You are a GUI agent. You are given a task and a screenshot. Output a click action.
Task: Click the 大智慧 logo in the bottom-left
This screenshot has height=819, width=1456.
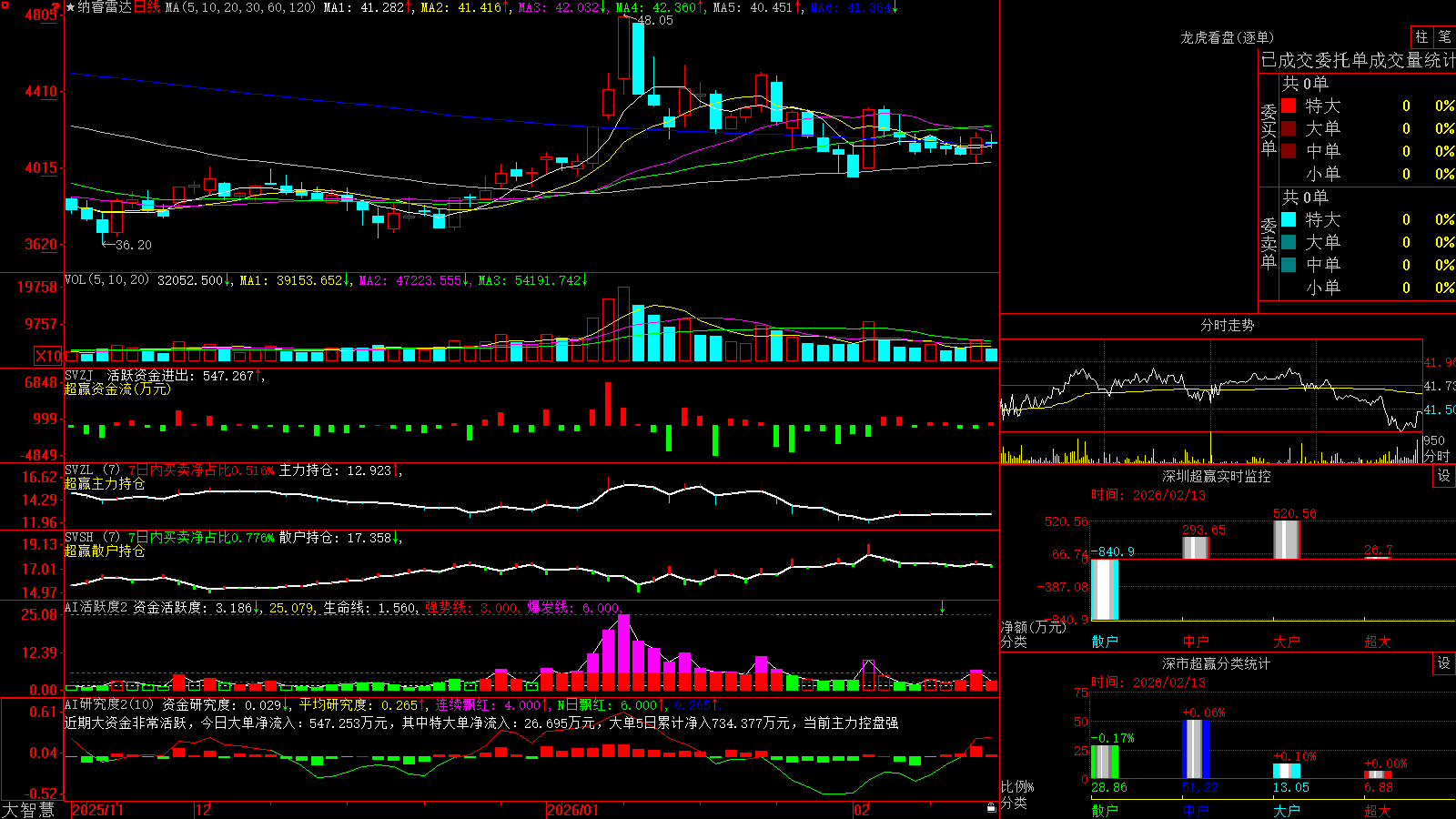[x=28, y=810]
